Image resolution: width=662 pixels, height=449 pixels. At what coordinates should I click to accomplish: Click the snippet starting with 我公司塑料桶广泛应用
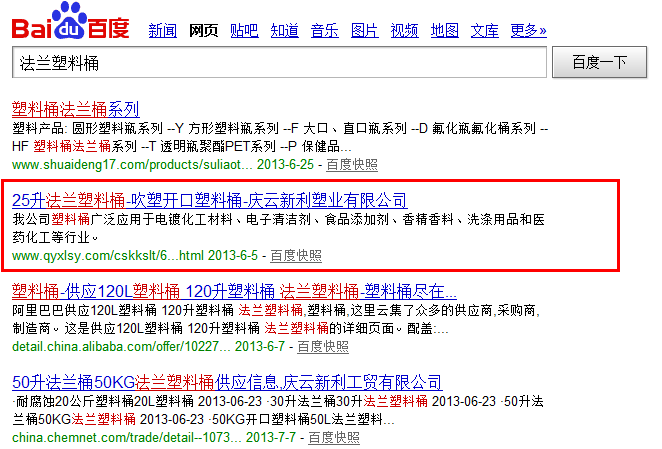(278, 228)
